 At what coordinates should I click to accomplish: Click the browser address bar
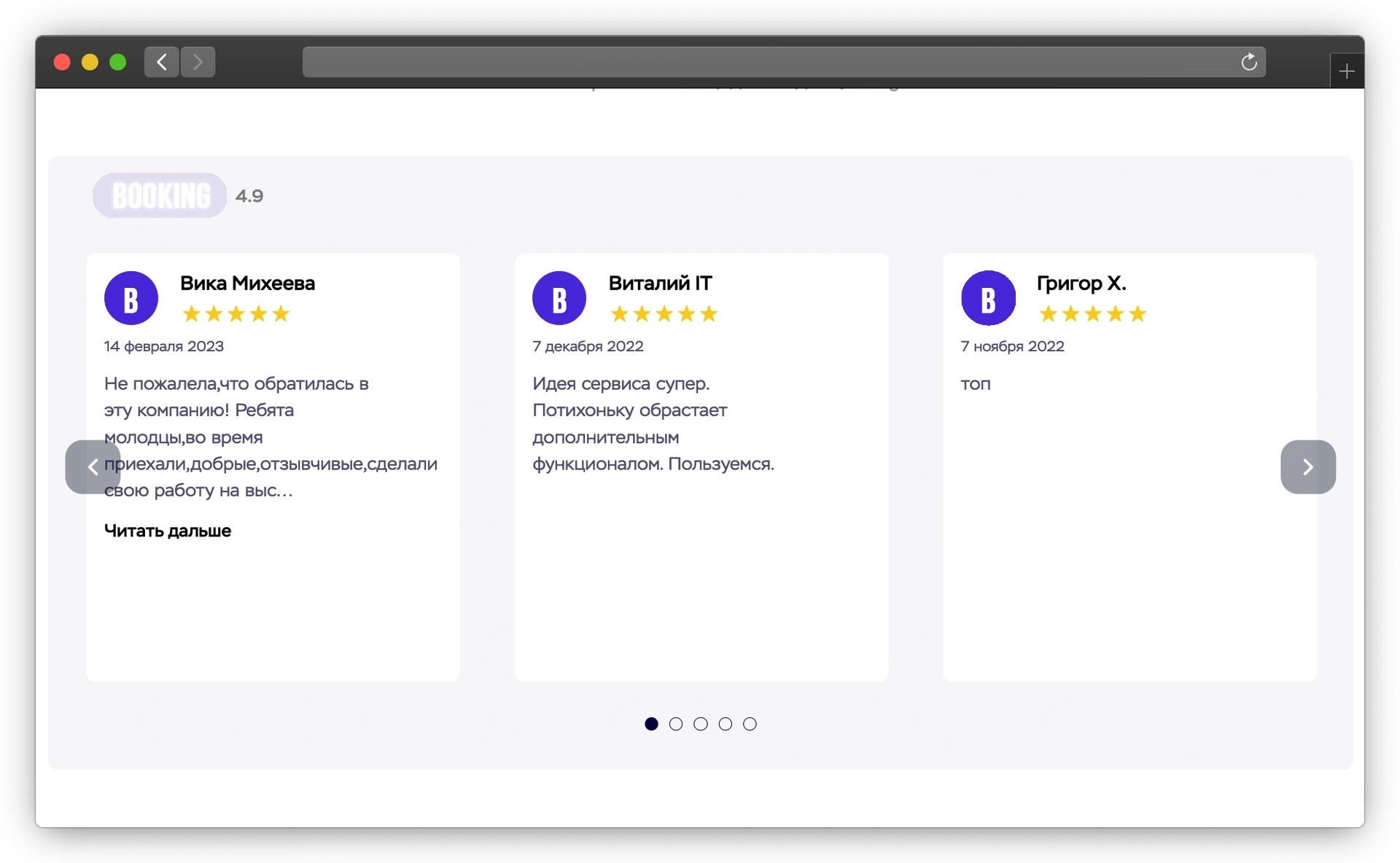tap(766, 62)
